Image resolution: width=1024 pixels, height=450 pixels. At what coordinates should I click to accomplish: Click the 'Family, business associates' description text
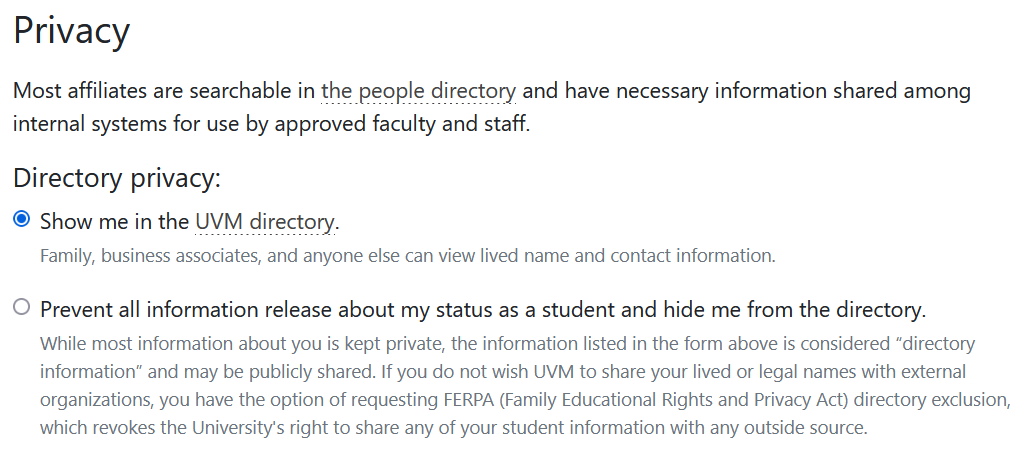150,255
